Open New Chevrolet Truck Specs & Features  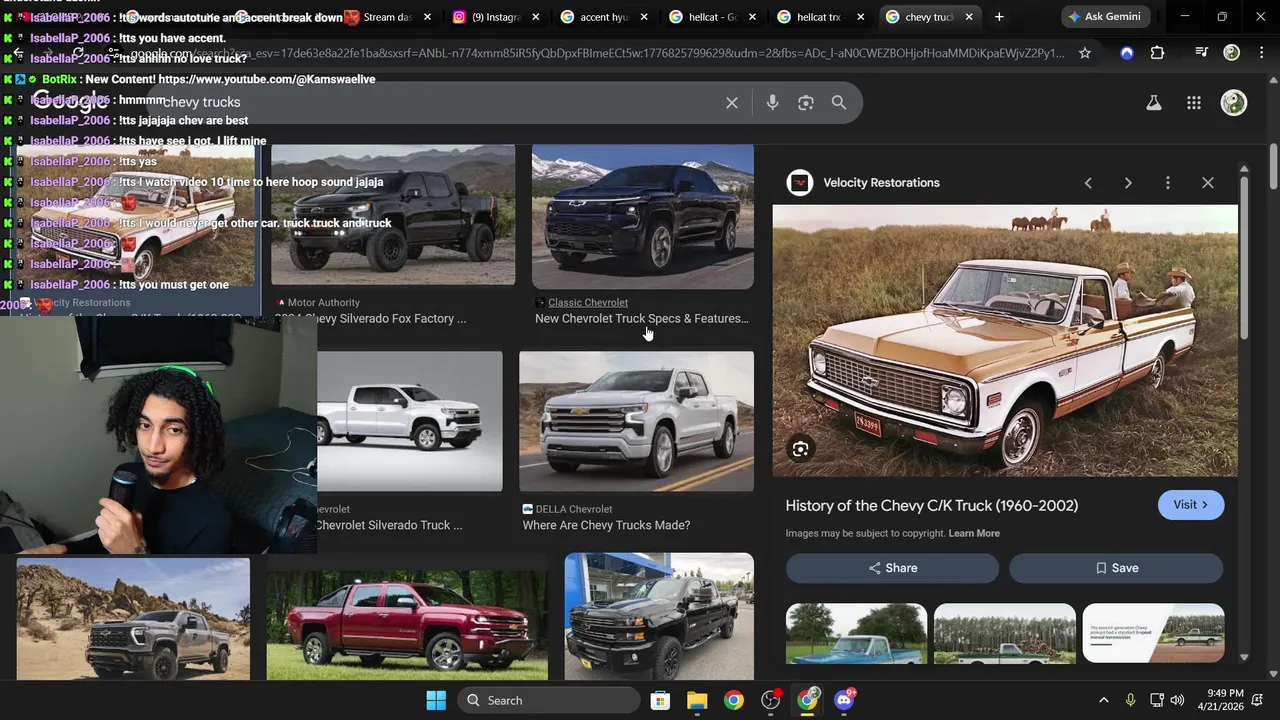tap(642, 319)
